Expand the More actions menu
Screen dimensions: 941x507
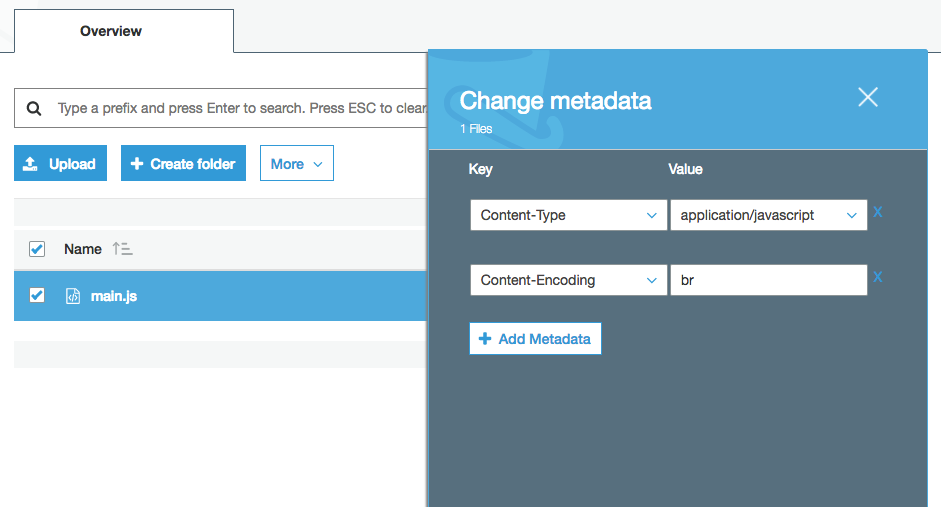tap(296, 163)
